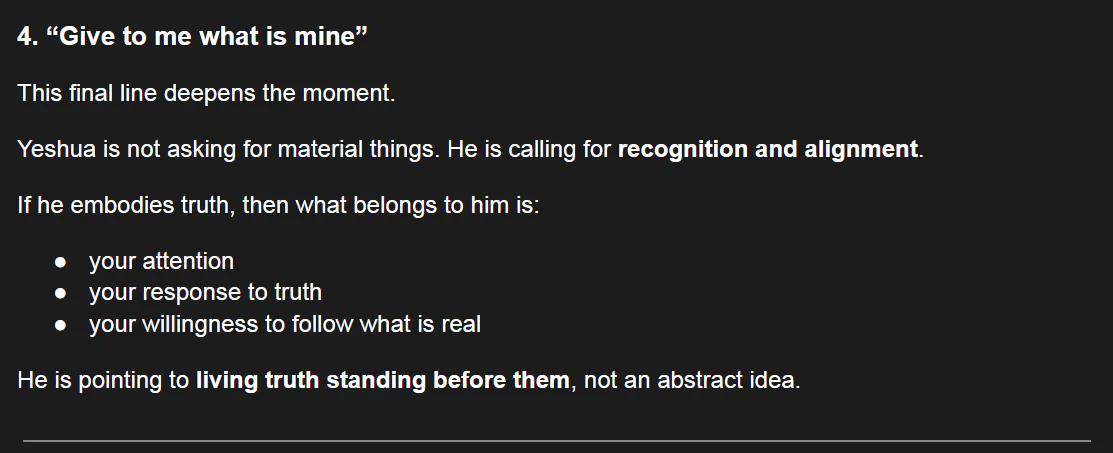The height and width of the screenshot is (453, 1113).
Task: Click the horizontal divider line at bottom
Action: [x=556, y=441]
